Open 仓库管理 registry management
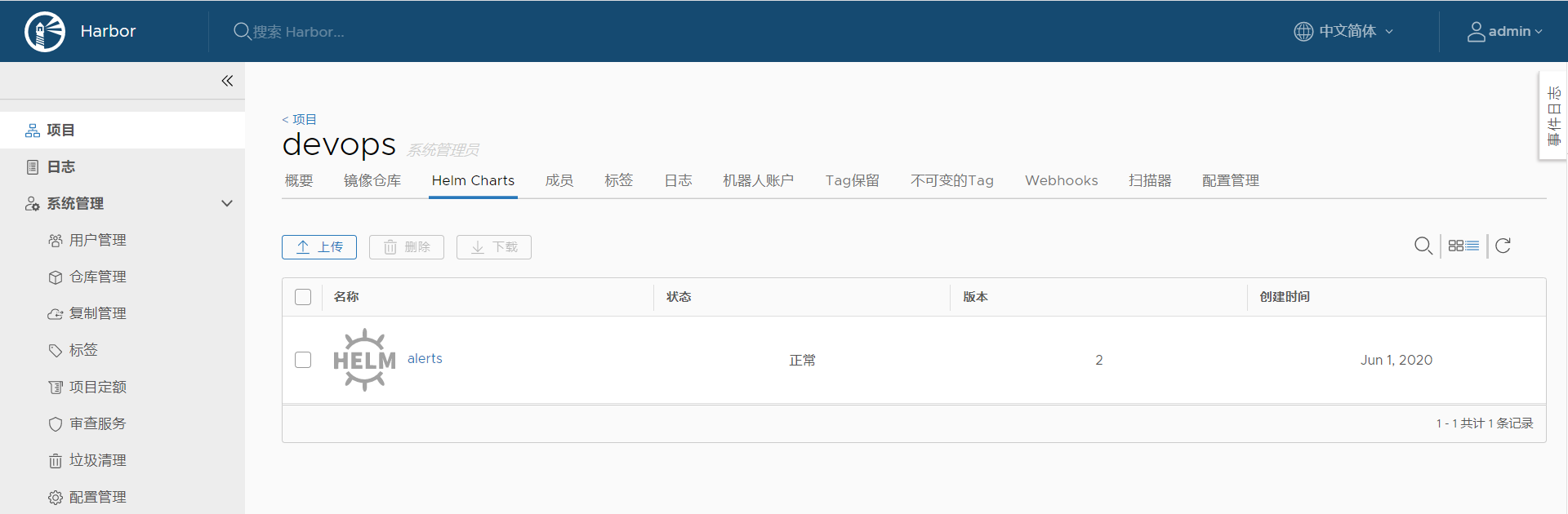This screenshot has height=514, width=1568. (x=97, y=277)
